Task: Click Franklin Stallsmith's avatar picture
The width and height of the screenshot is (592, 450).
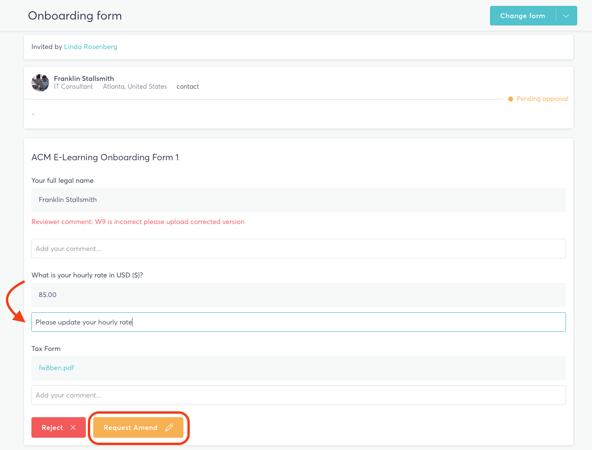Action: tap(40, 83)
